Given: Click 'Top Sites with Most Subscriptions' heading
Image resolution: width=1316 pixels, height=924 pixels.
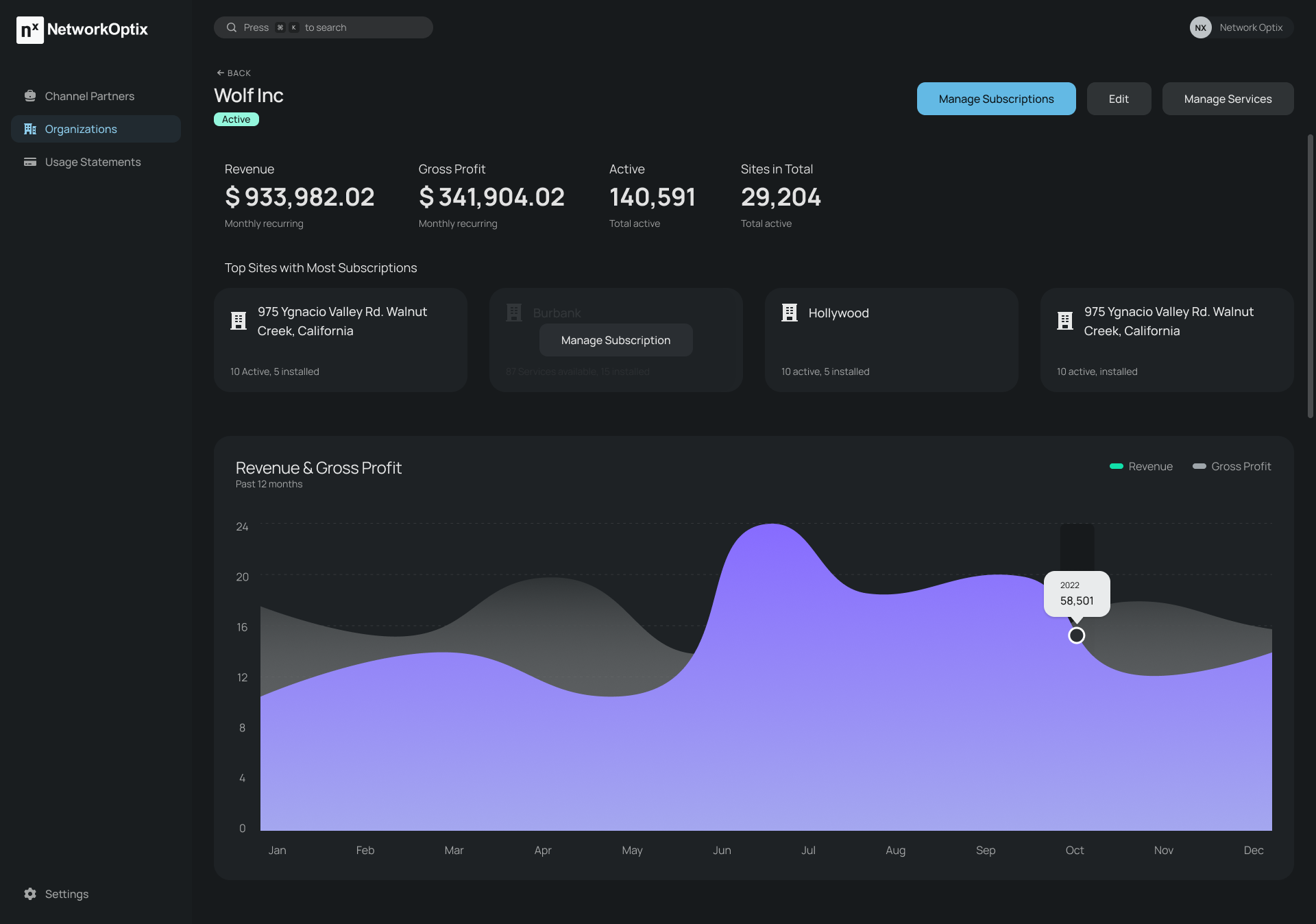Looking at the screenshot, I should (x=321, y=268).
